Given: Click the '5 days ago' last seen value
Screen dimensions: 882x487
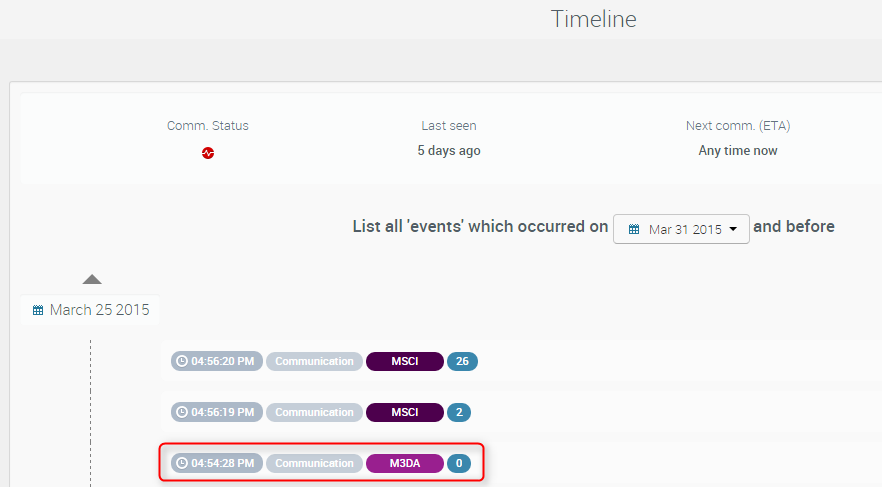Looking at the screenshot, I should [x=448, y=151].
